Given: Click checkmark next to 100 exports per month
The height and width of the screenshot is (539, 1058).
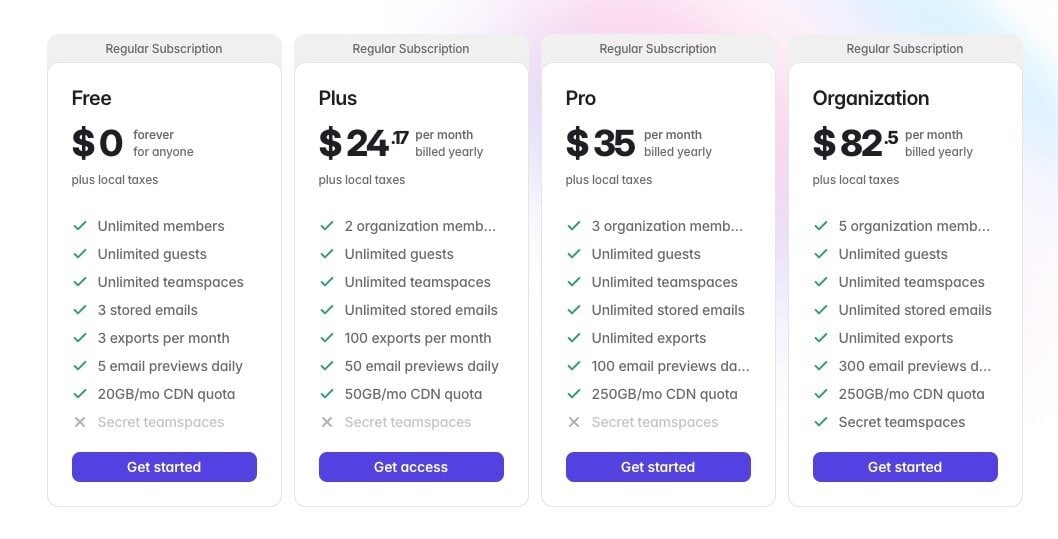Looking at the screenshot, I should point(327,338).
